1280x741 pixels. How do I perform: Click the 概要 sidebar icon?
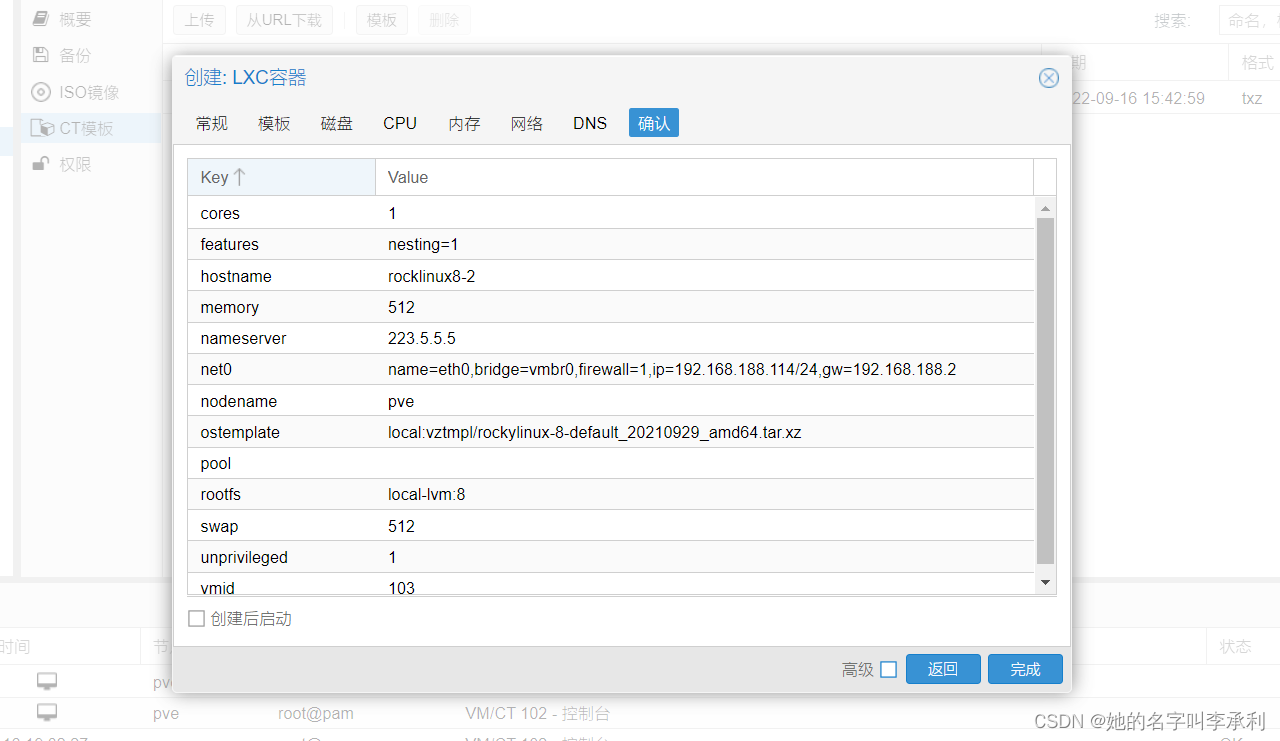40,18
